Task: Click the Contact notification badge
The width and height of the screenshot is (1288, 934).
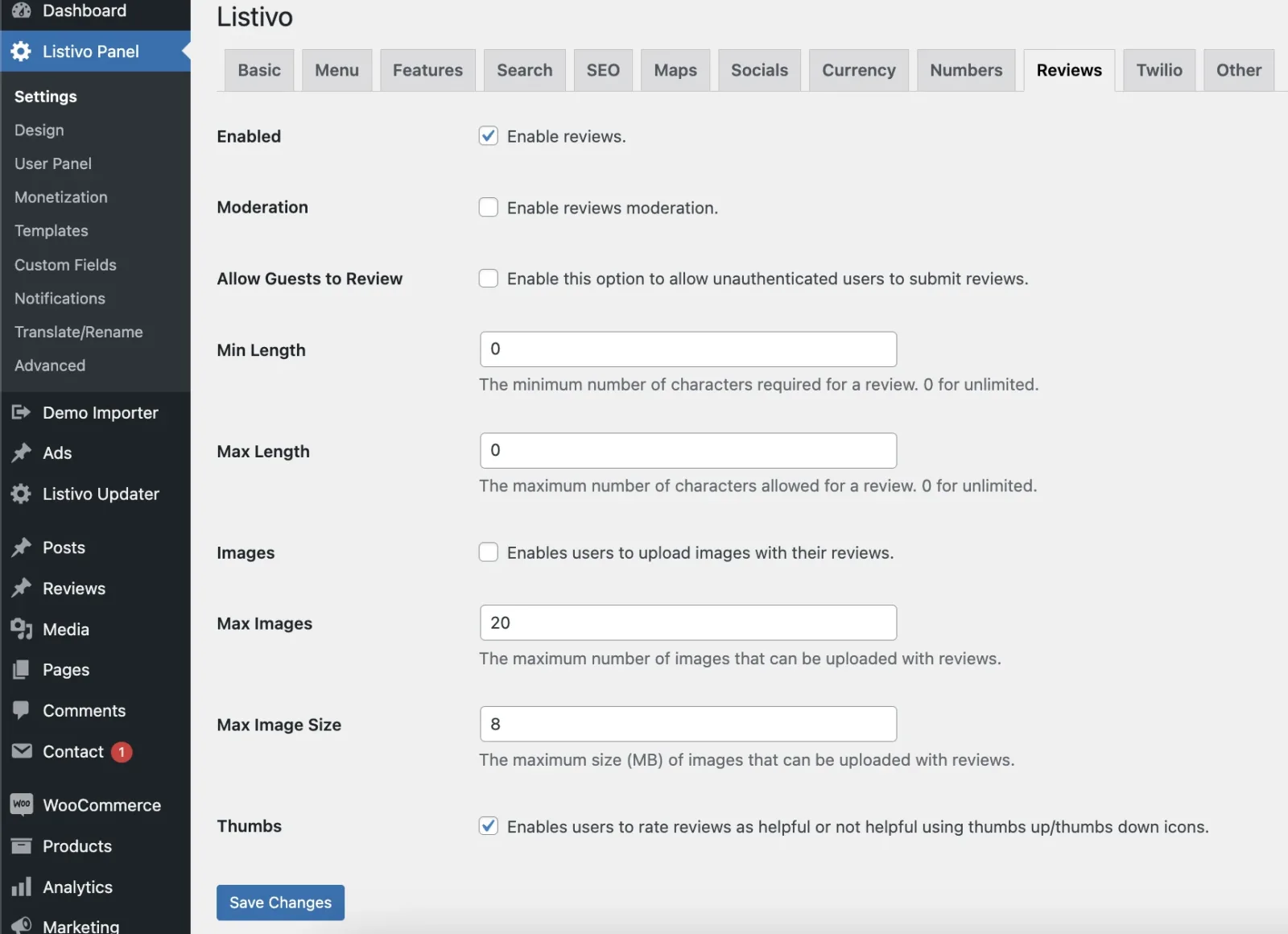Action: (122, 752)
